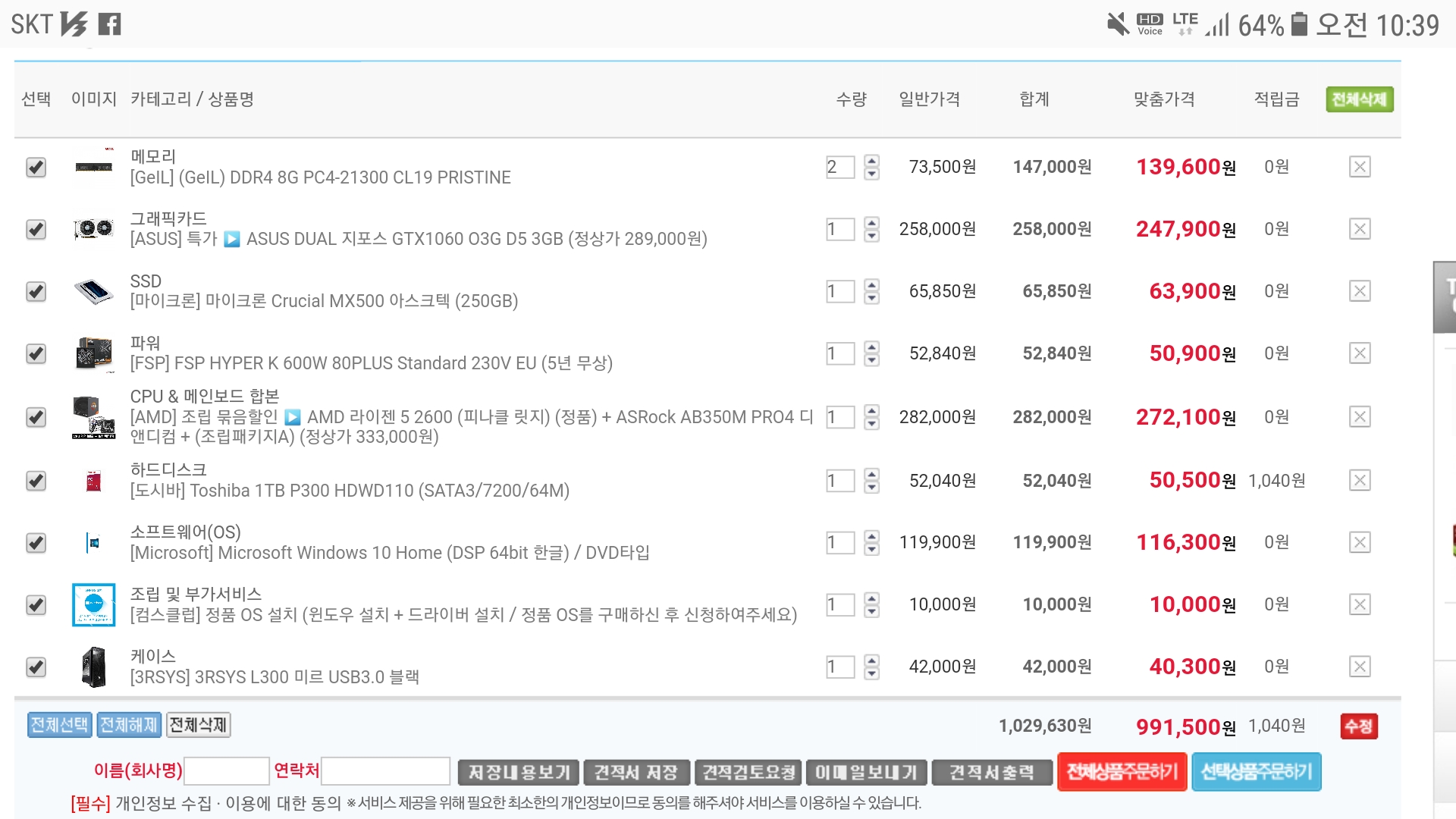Remove the Crucial MX500 SSD item

click(1360, 291)
